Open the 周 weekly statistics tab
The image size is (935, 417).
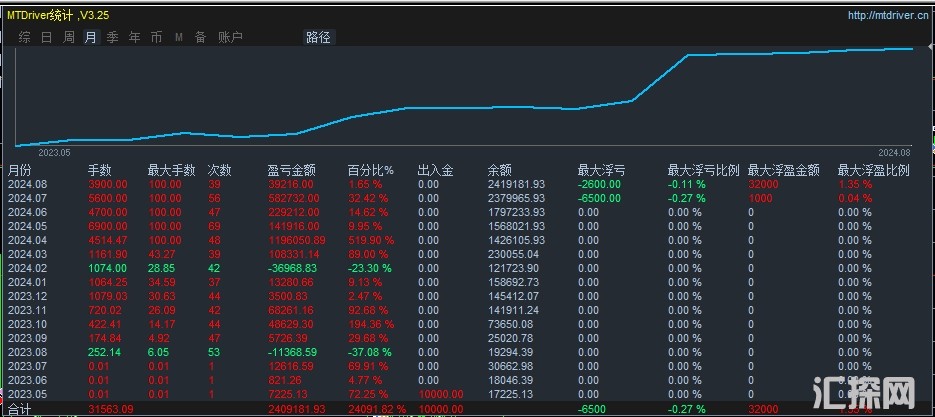[69, 37]
